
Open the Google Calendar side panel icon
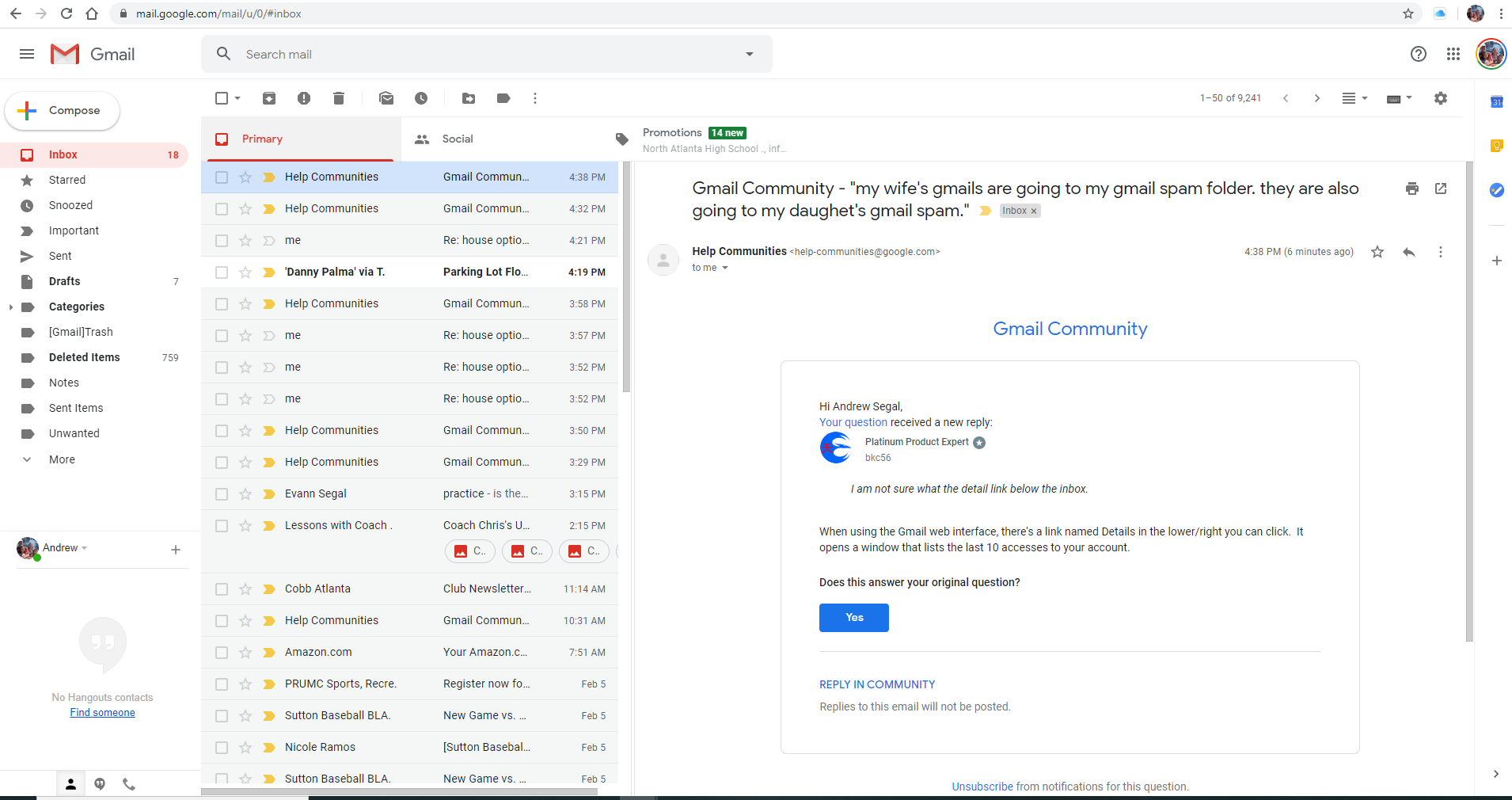[1497, 101]
